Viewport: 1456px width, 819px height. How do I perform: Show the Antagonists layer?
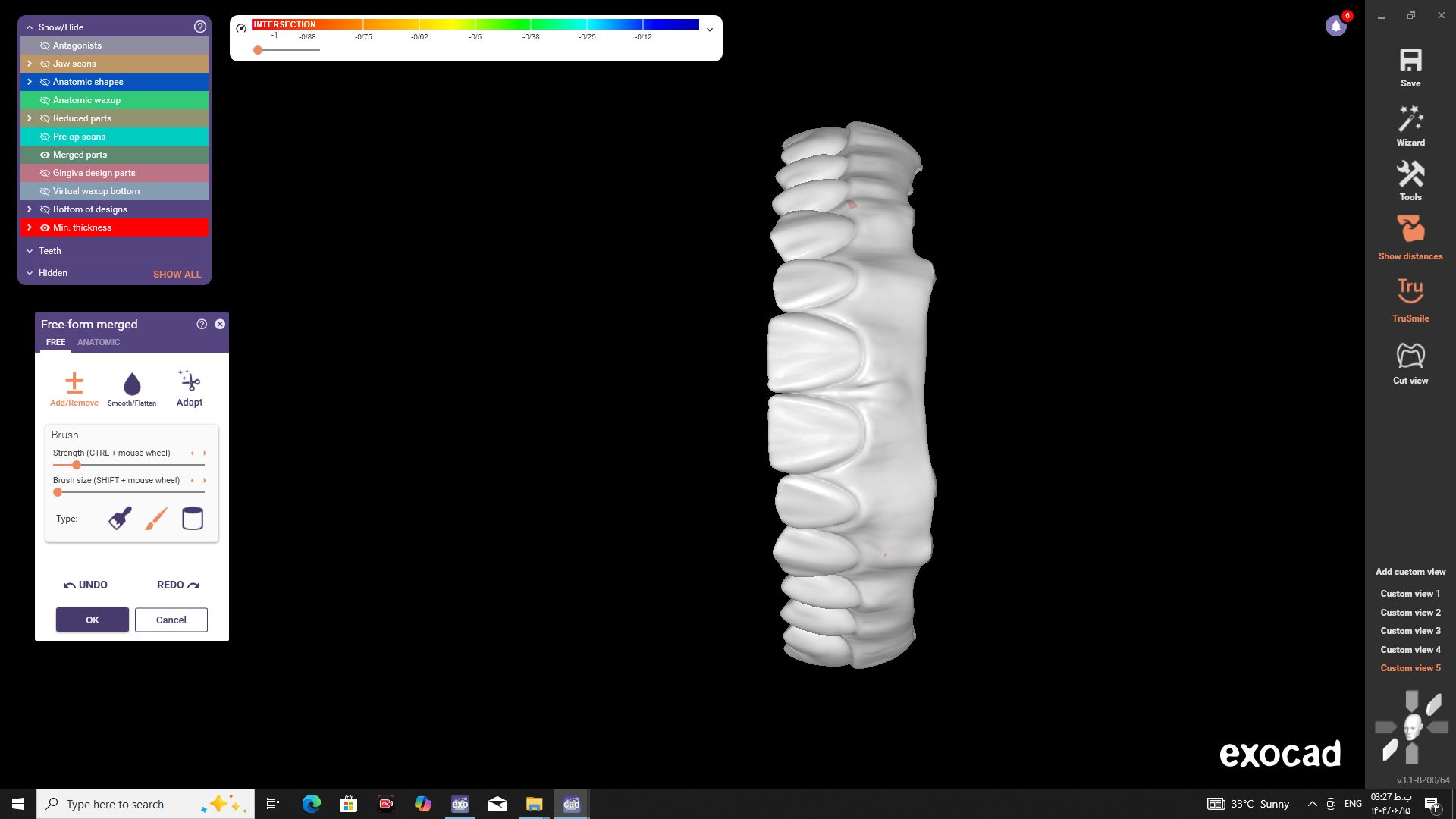45,45
